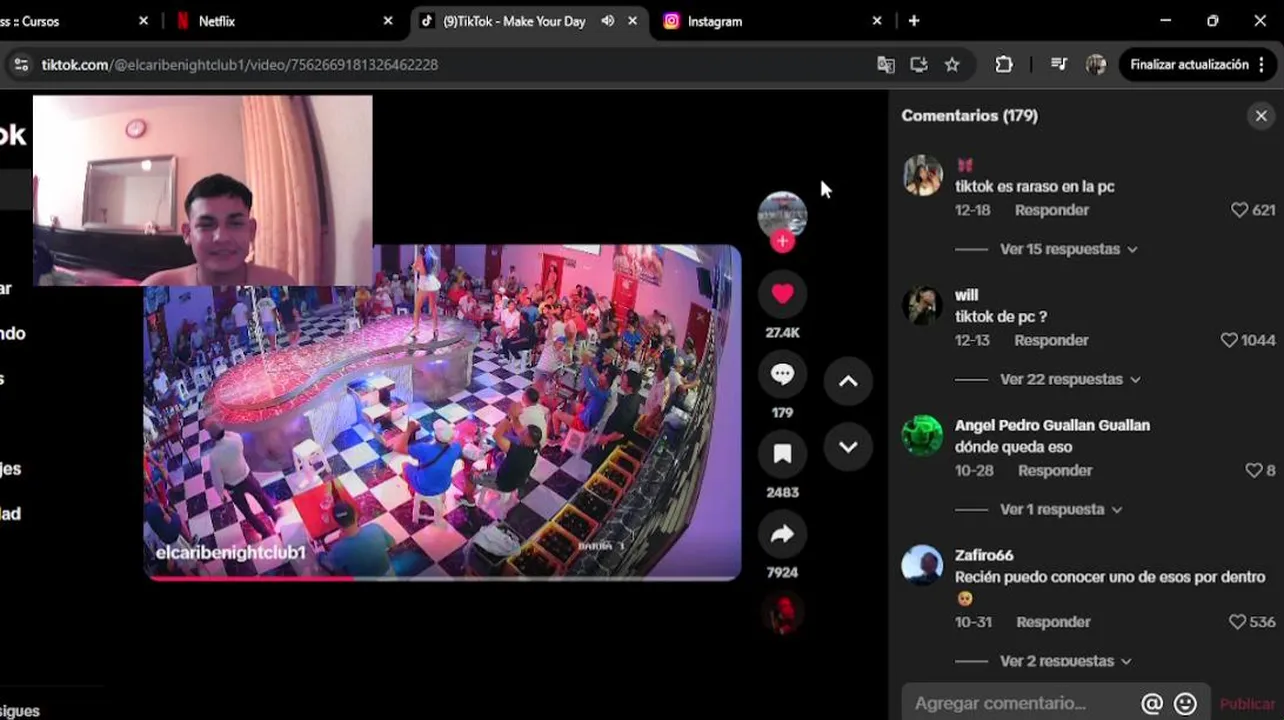Open browser three-dot menu
Screen dimensions: 1284x720
tap(1264, 65)
